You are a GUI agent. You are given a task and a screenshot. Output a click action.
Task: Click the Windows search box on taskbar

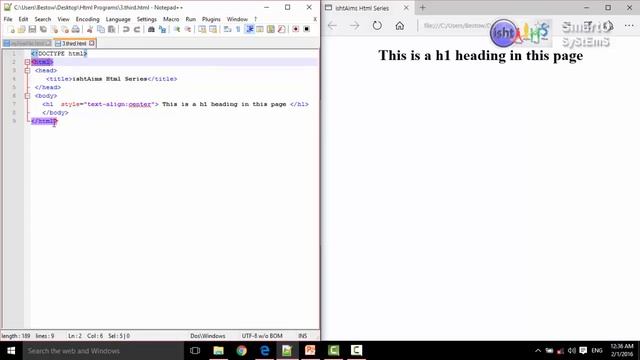103,351
